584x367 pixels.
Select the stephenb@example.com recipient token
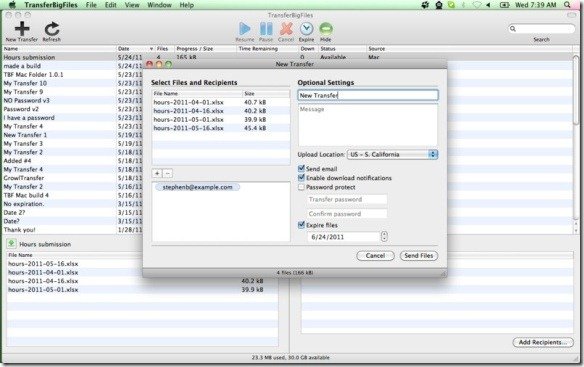click(197, 187)
